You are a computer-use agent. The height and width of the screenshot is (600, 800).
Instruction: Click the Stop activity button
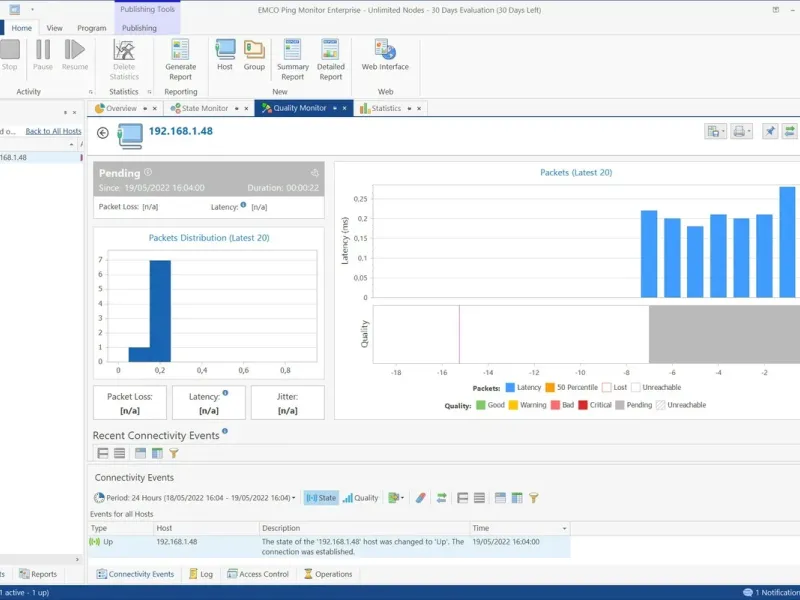pos(9,55)
